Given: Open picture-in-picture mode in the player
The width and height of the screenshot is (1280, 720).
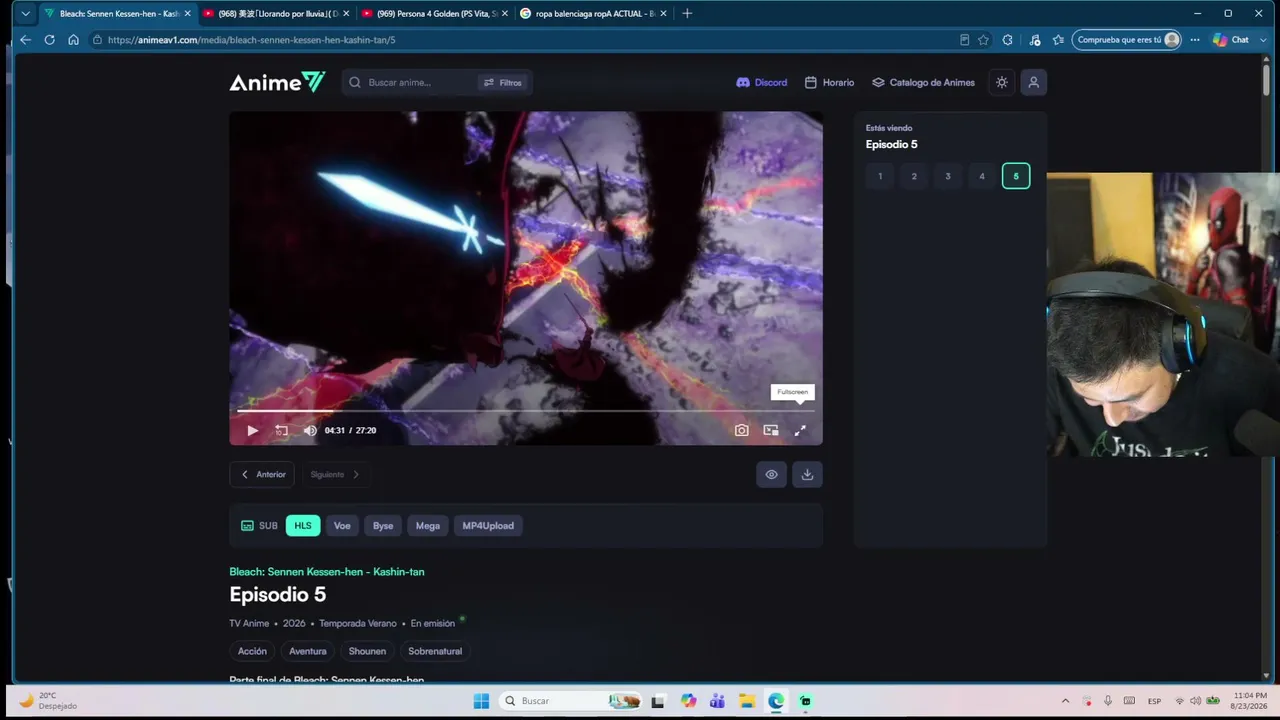Looking at the screenshot, I should tap(771, 431).
